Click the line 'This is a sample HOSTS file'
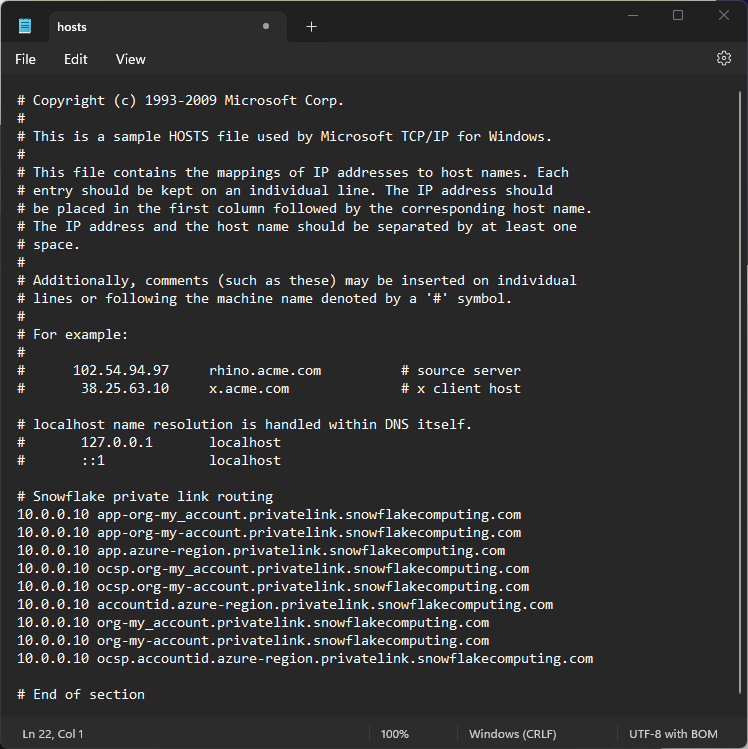 285,137
